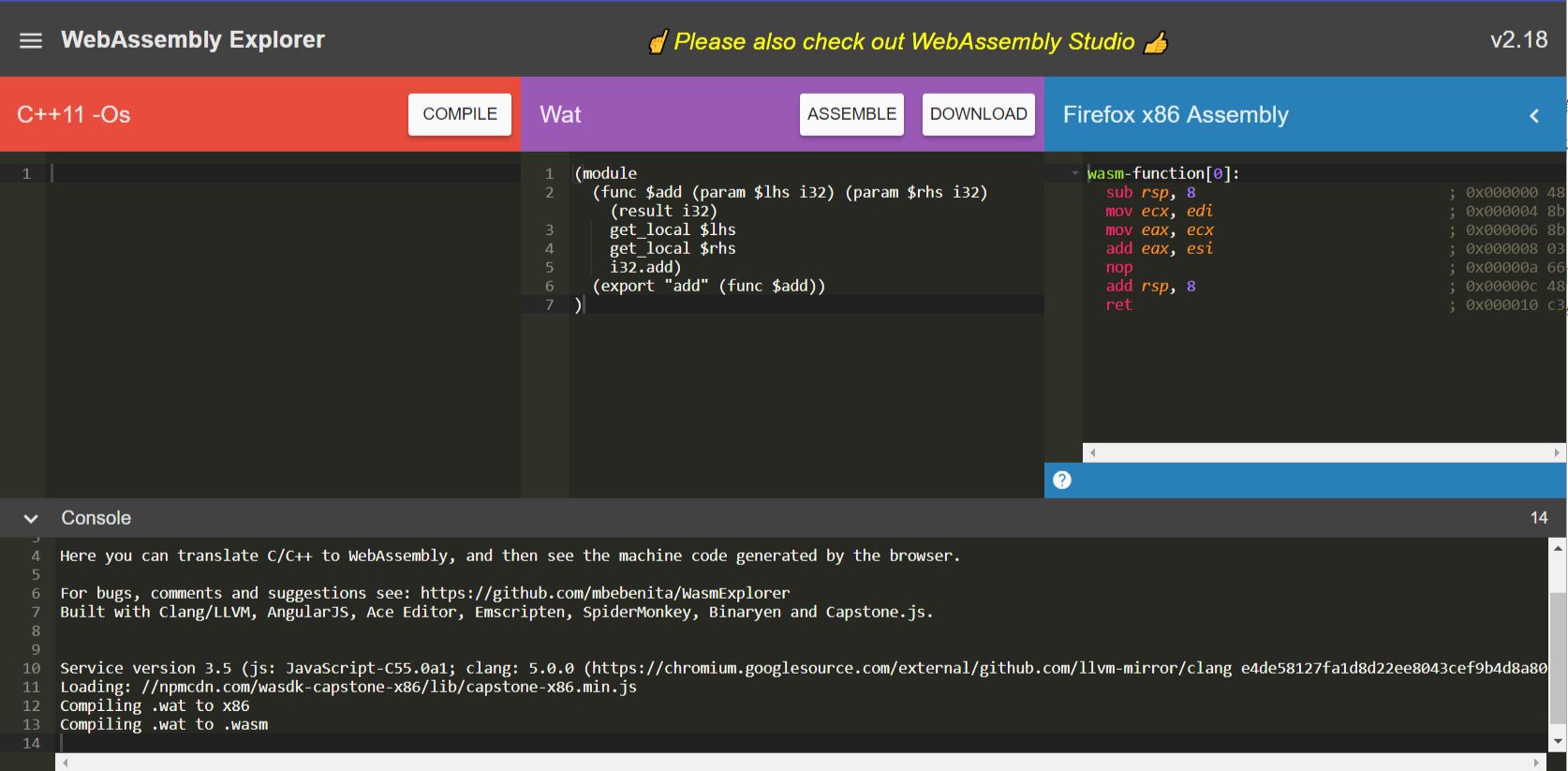This screenshot has width=1568, height=771.
Task: Click the "func $add" declaration line
Action: (790, 192)
